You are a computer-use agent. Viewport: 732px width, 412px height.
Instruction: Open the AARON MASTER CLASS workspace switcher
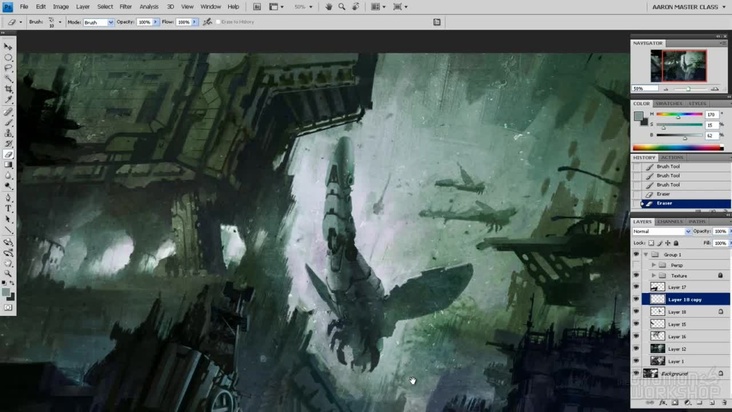point(688,7)
